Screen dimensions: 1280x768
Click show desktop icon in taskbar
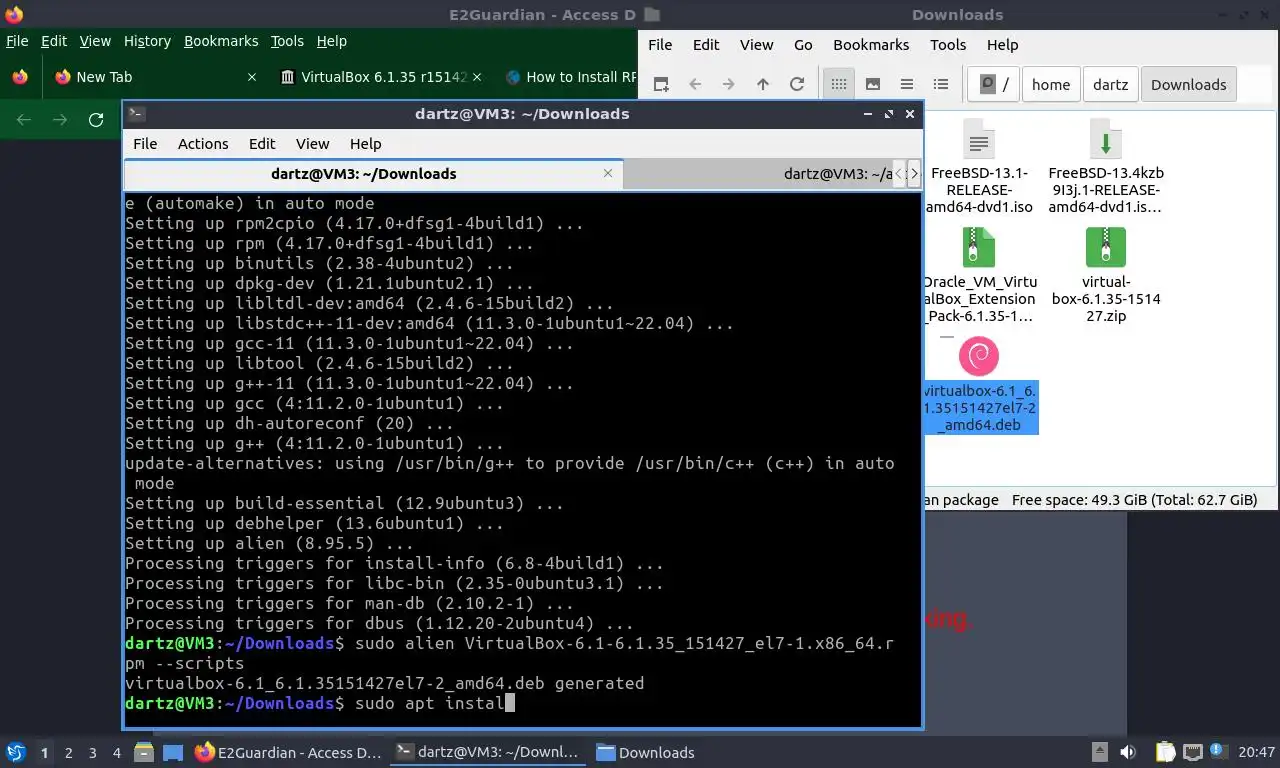(x=172, y=752)
